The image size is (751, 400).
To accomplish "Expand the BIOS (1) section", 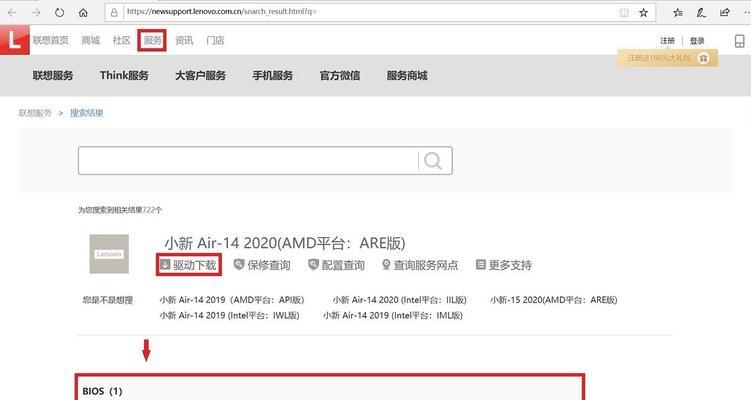I will (x=102, y=391).
